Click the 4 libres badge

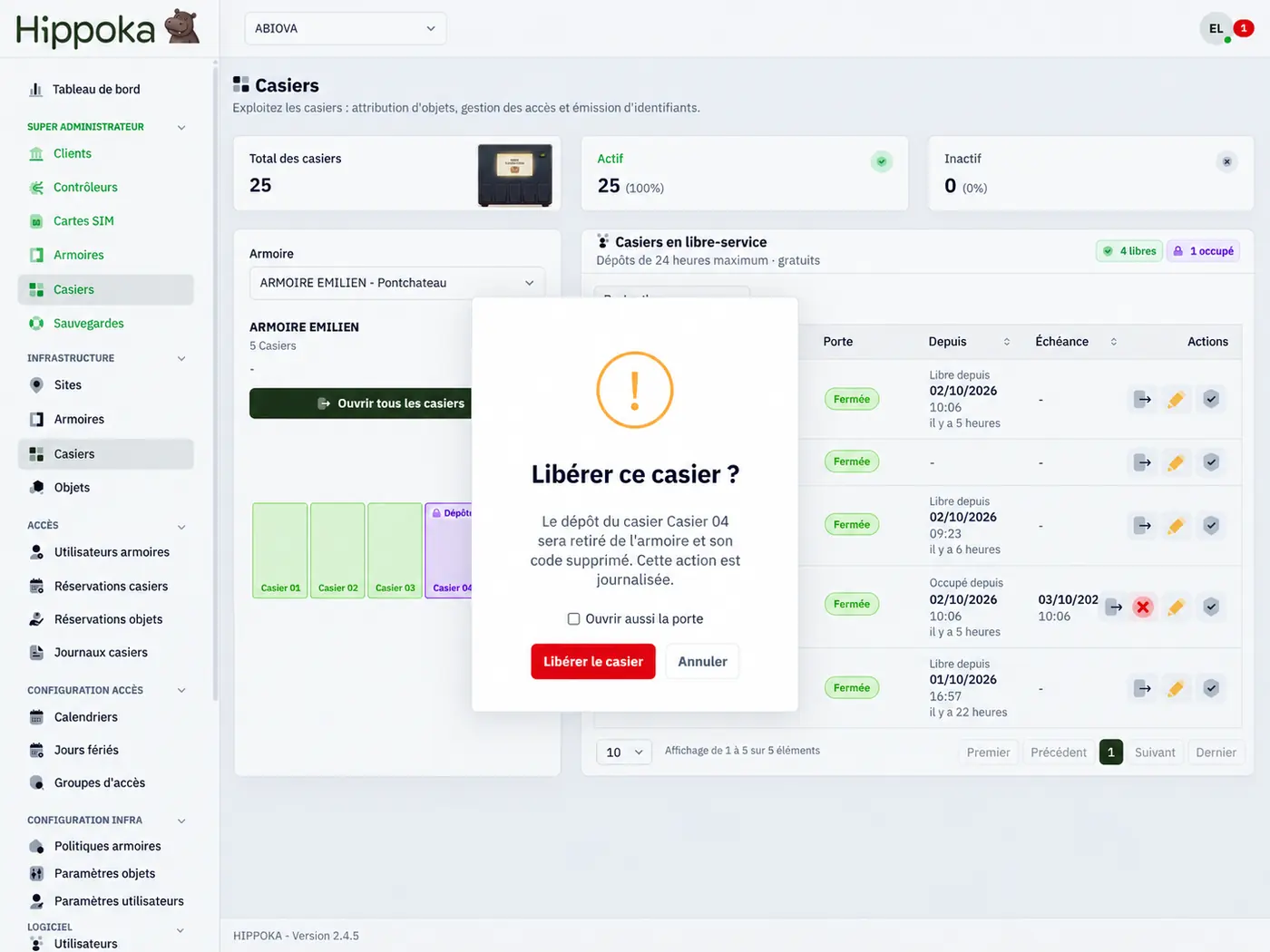[1129, 251]
